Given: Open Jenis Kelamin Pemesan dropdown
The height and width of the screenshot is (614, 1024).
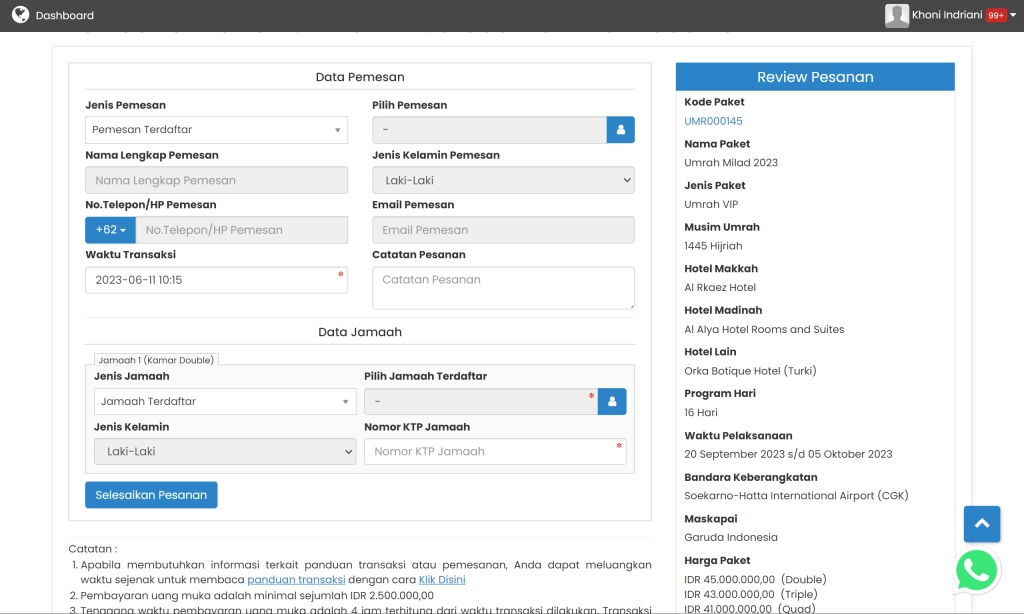Looking at the screenshot, I should (x=503, y=181).
